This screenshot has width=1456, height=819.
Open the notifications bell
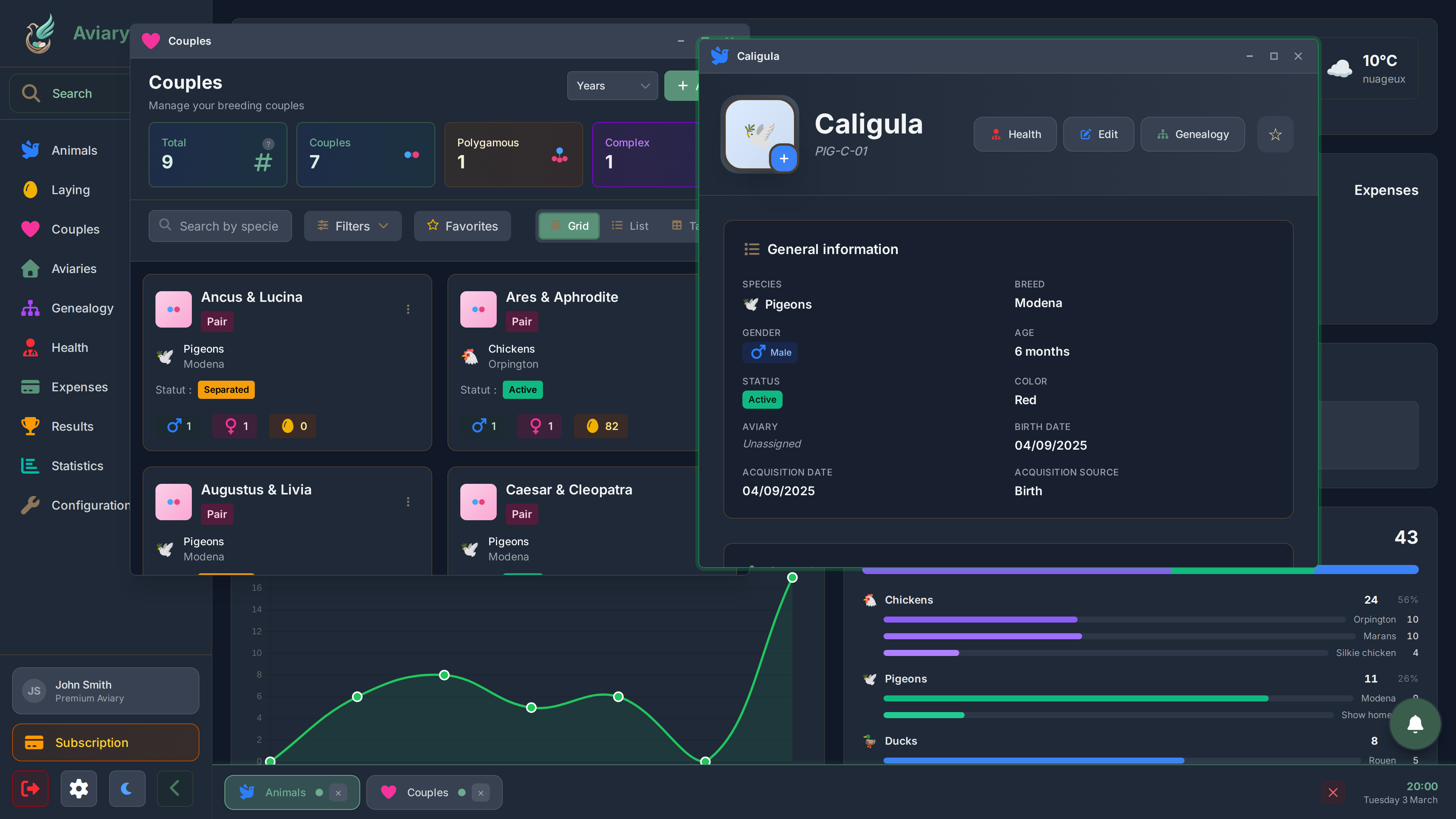pos(1415,723)
